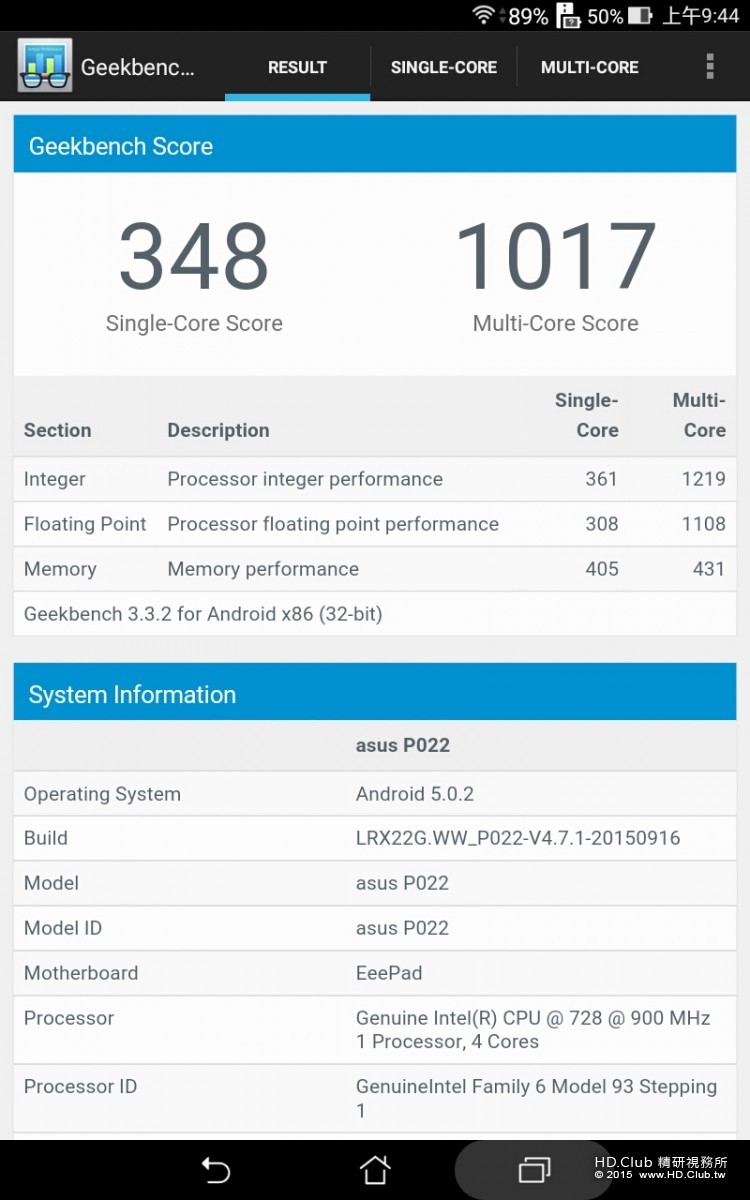
Task: Select the RESULT tab
Action: pos(297,67)
